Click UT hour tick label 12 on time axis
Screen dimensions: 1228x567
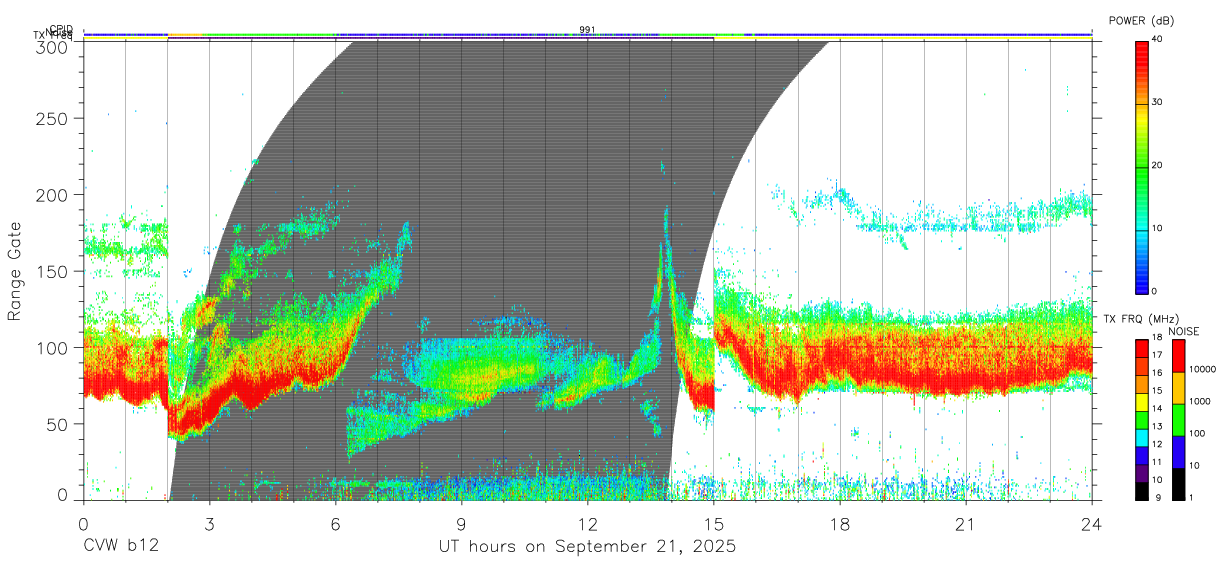click(x=587, y=523)
